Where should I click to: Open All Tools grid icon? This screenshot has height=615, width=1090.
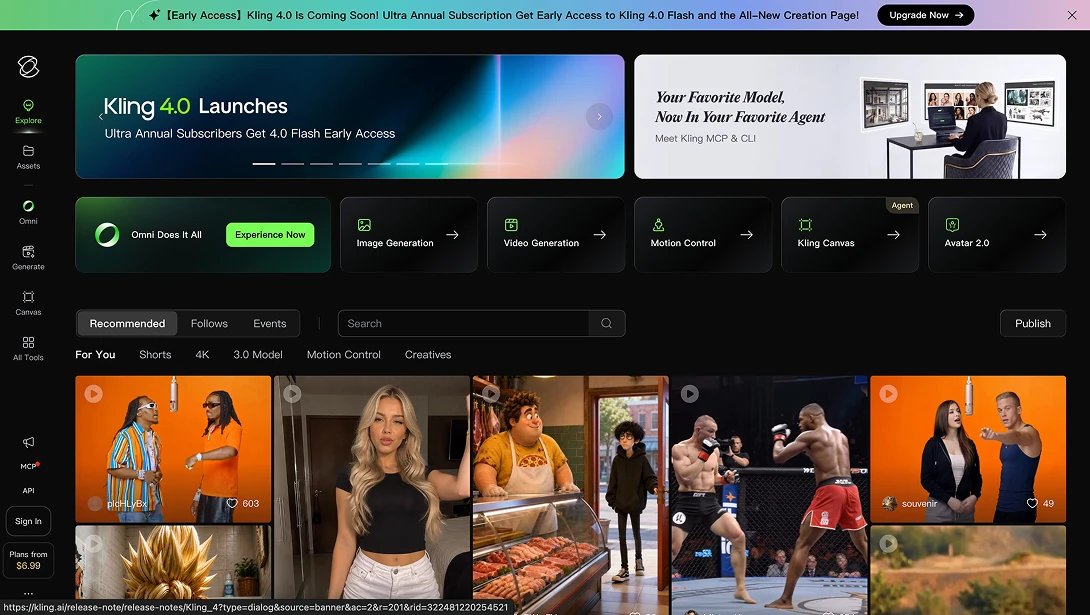tap(29, 342)
